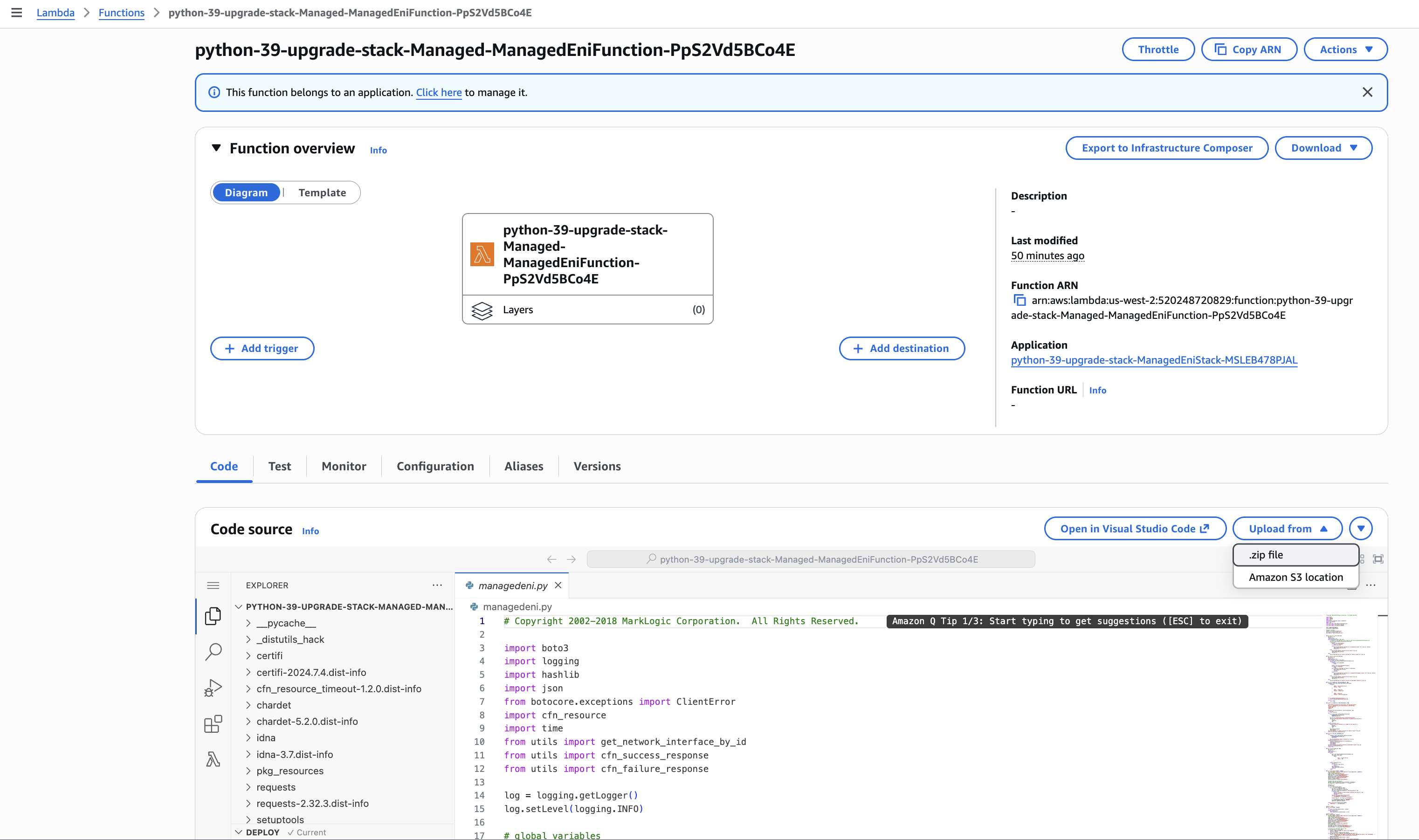
Task: Collapse the Function overview section
Action: pyautogui.click(x=217, y=148)
